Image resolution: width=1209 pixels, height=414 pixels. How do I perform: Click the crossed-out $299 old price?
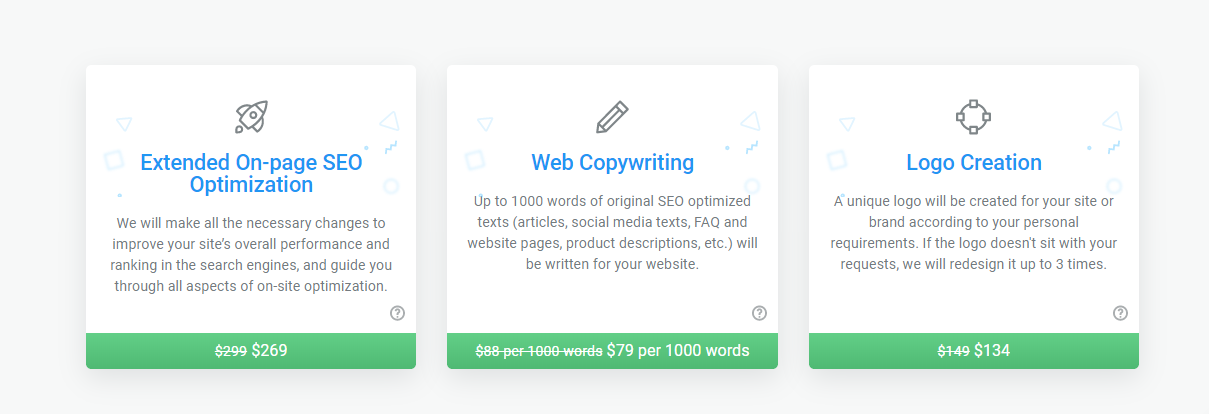231,351
